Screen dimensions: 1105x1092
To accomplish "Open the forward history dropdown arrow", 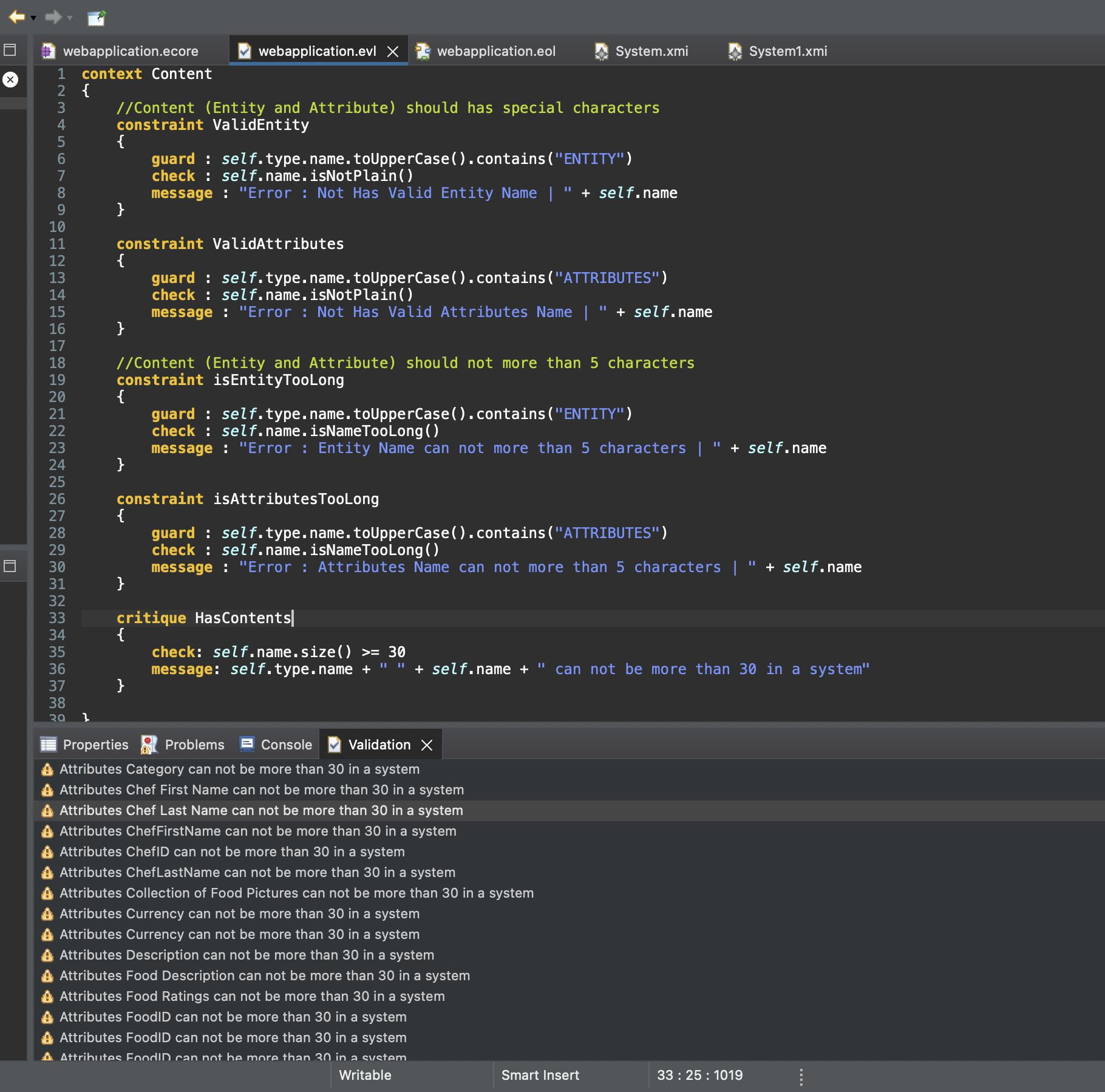I will (x=70, y=18).
